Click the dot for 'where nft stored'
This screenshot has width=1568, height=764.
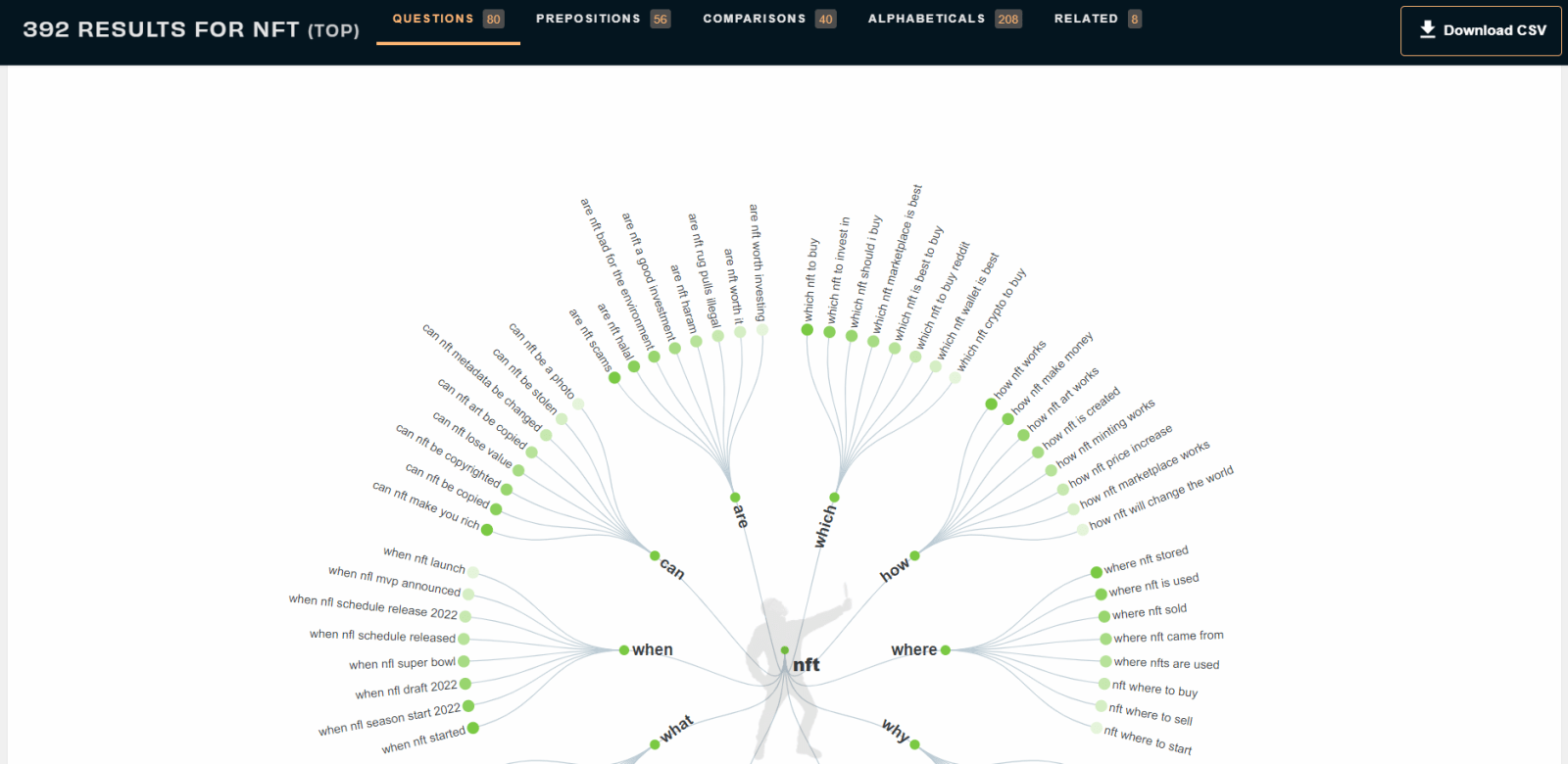pos(1097,573)
